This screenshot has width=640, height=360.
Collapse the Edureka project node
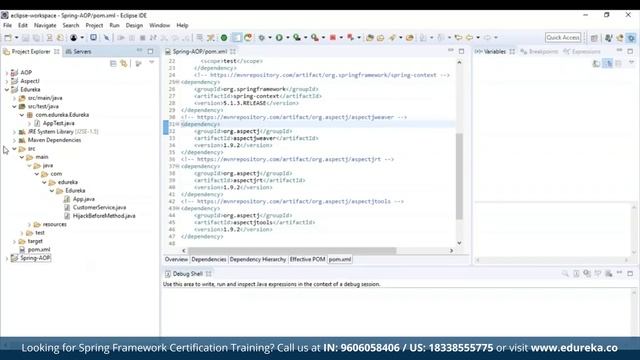7,89
